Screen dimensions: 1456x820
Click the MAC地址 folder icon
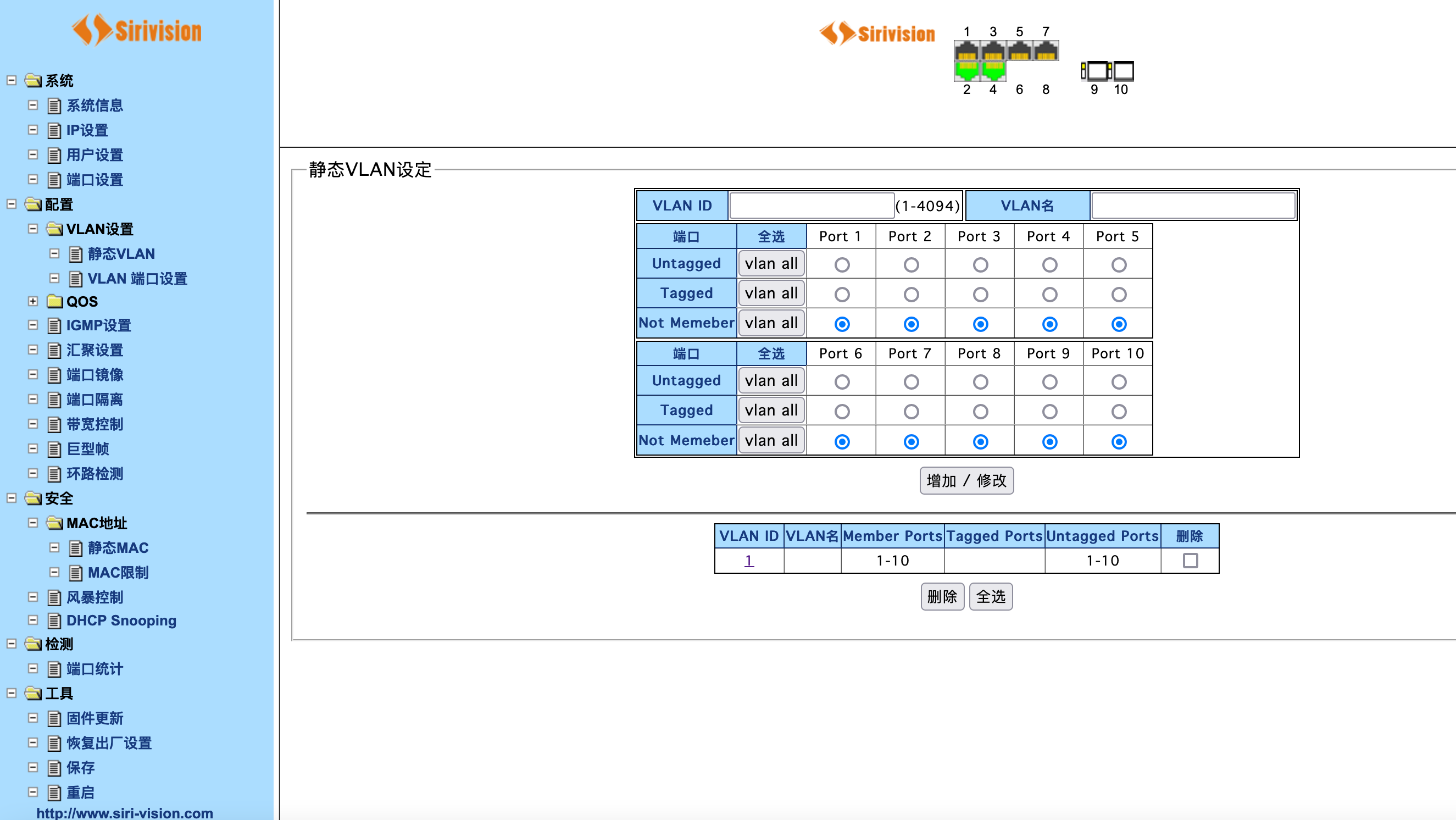point(55,523)
